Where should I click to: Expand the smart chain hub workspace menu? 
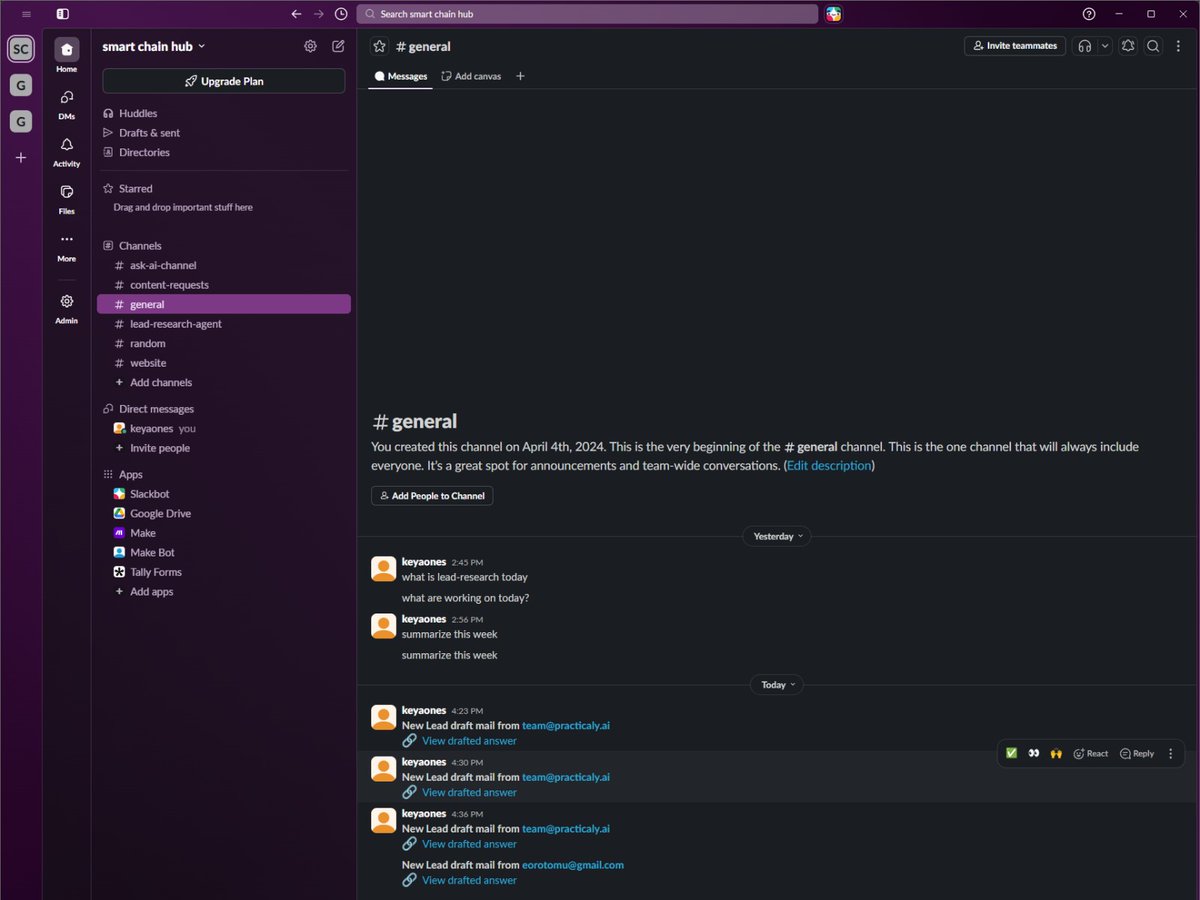click(153, 46)
